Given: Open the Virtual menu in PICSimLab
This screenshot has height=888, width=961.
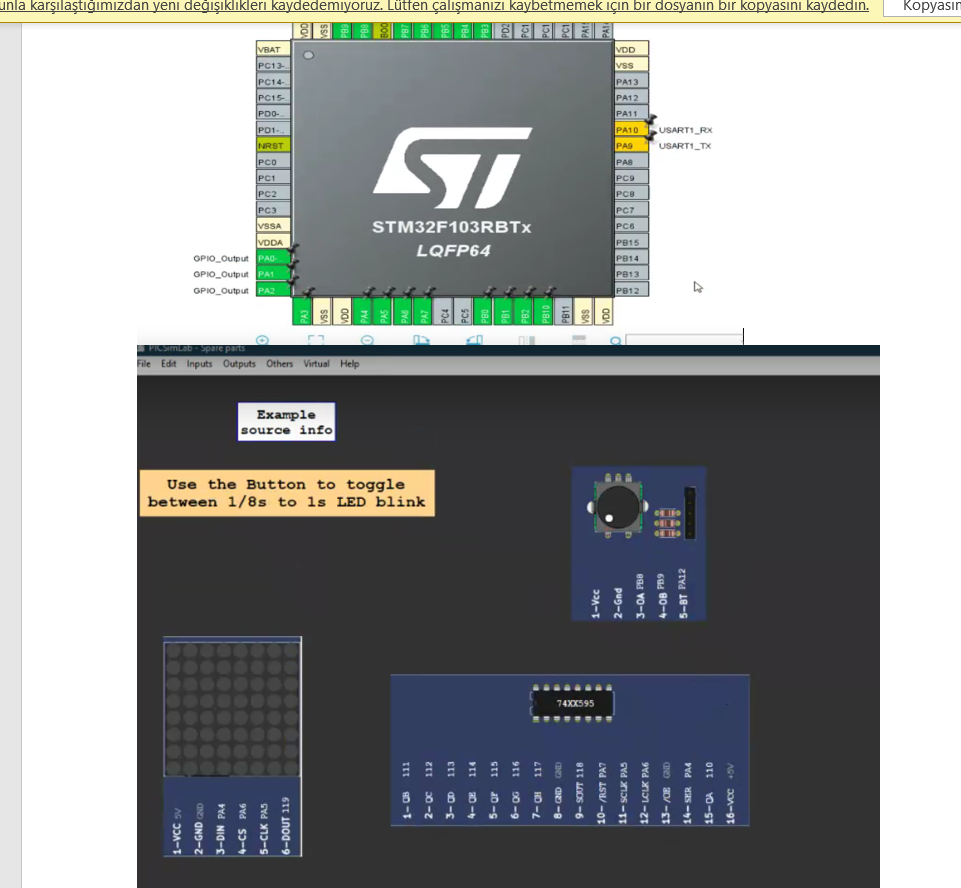Looking at the screenshot, I should pos(316,364).
